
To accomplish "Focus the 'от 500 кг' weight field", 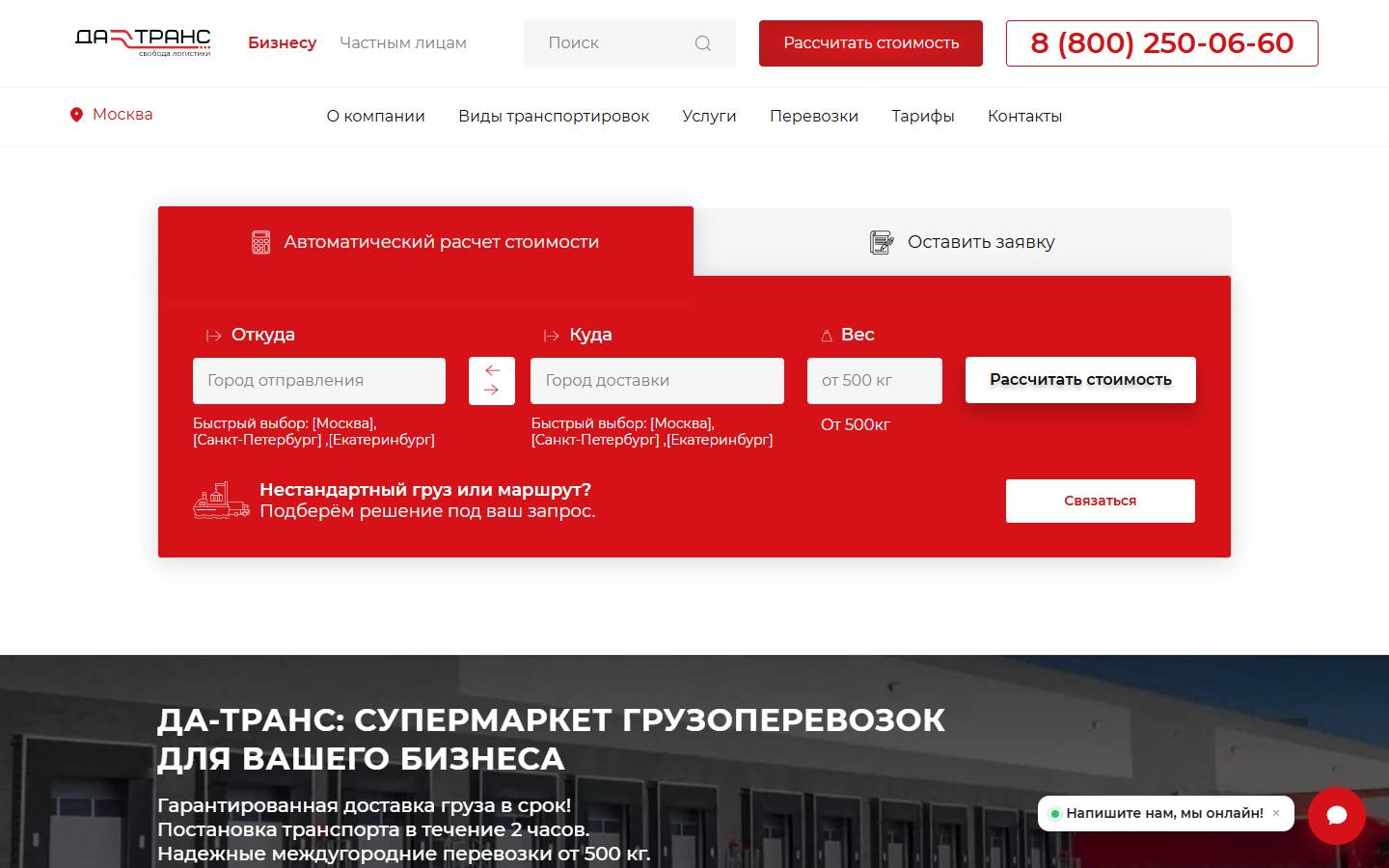I will tap(875, 381).
